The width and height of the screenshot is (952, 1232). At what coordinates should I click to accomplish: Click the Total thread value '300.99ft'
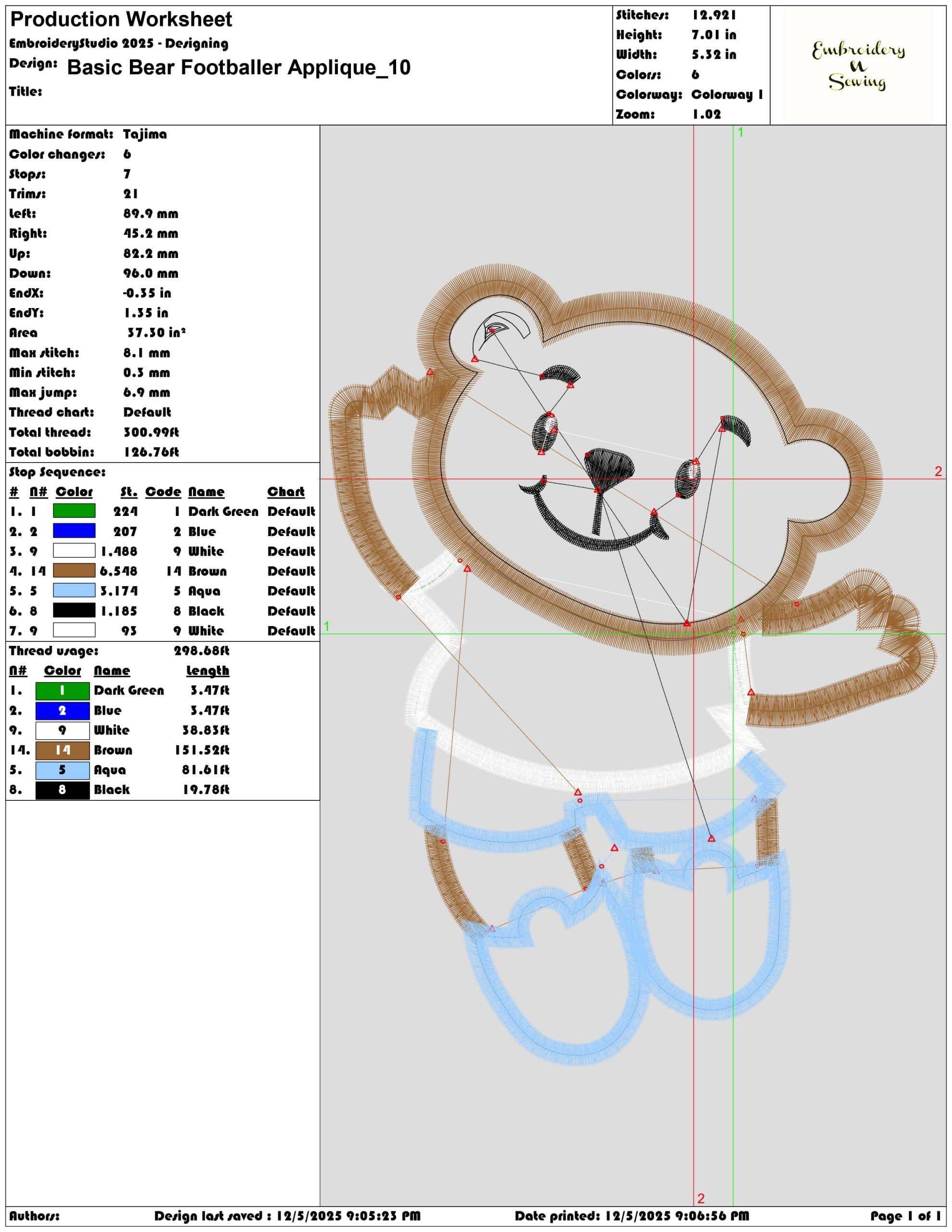pos(151,433)
